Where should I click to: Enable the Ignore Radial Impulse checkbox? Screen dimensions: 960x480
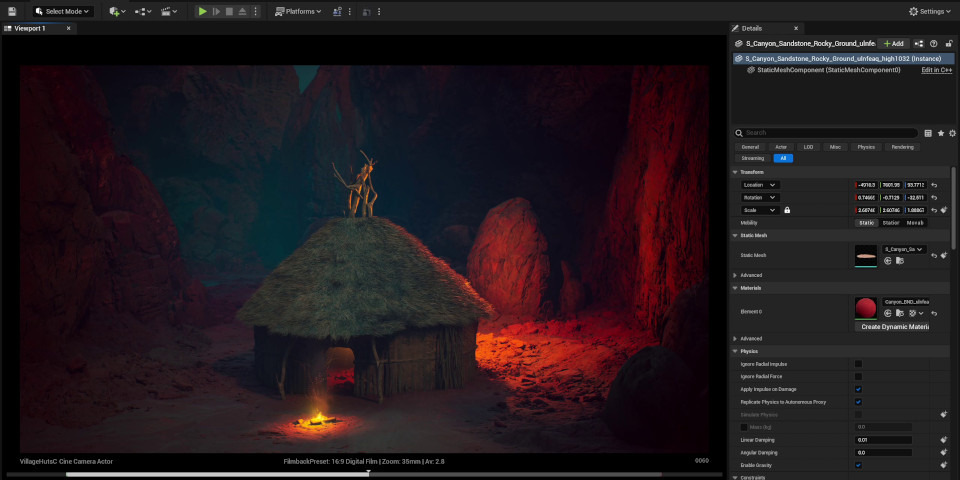[x=858, y=364]
